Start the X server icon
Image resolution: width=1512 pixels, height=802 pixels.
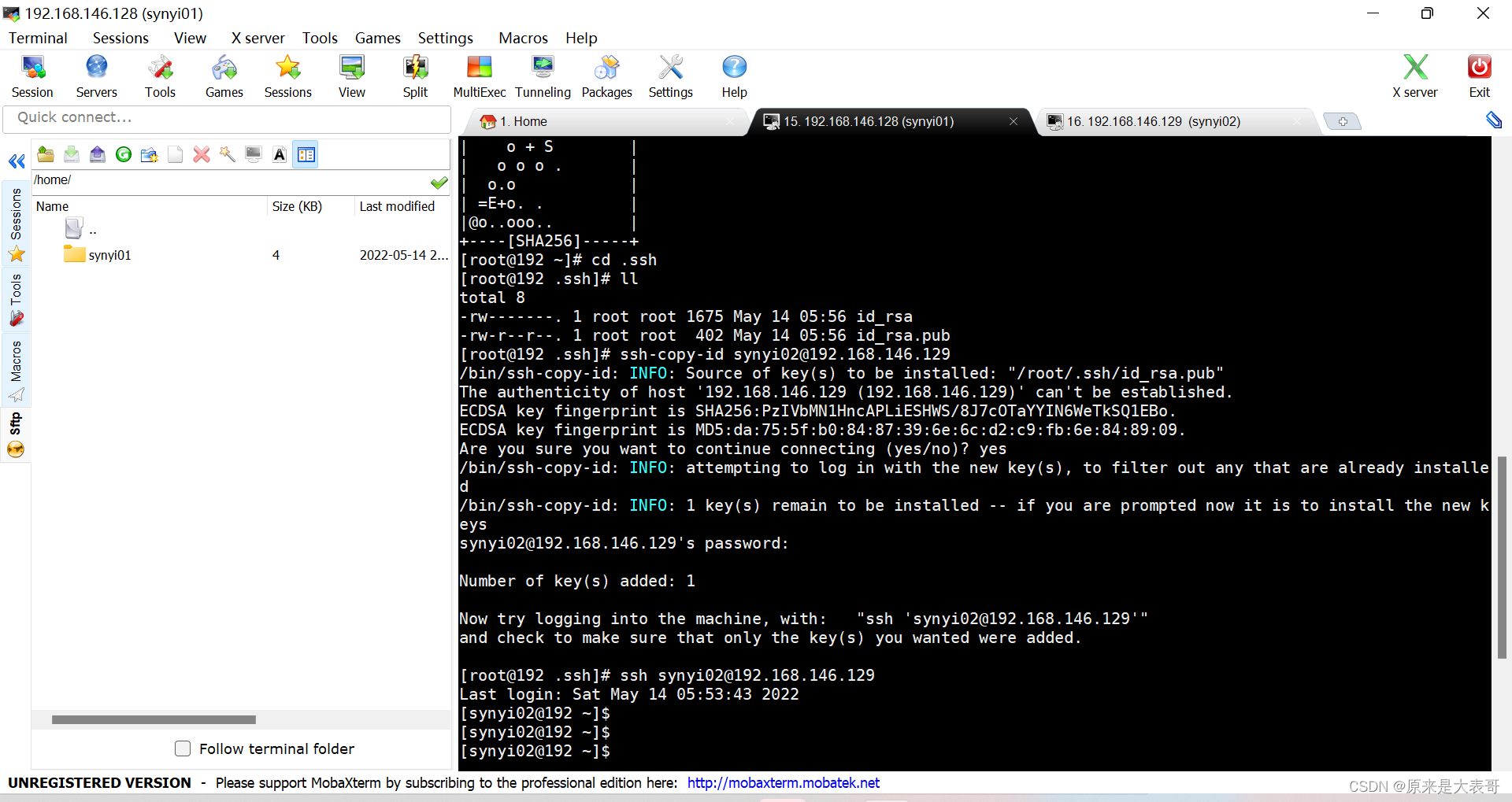pyautogui.click(x=1414, y=76)
